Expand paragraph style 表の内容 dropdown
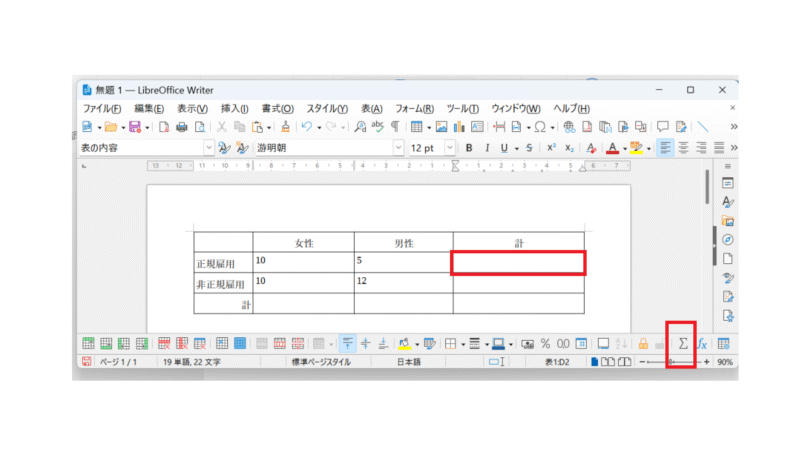Viewport: 800px width, 450px height. point(209,148)
